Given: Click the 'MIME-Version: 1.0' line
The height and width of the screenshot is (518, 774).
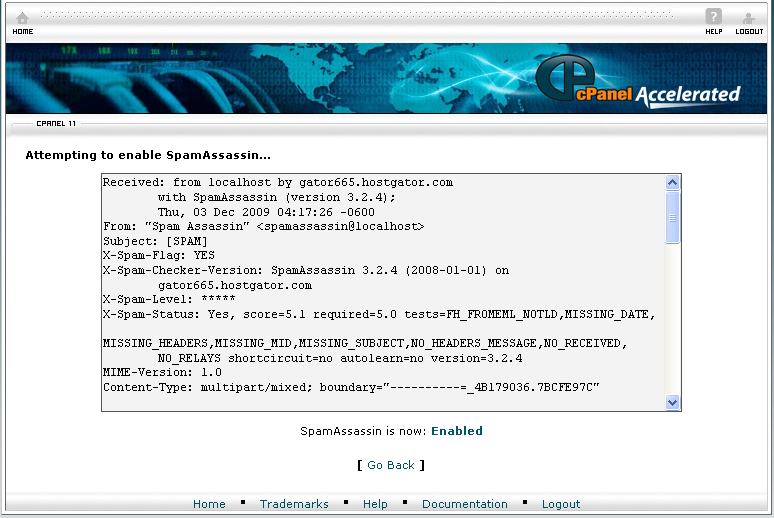Looking at the screenshot, I should [162, 372].
